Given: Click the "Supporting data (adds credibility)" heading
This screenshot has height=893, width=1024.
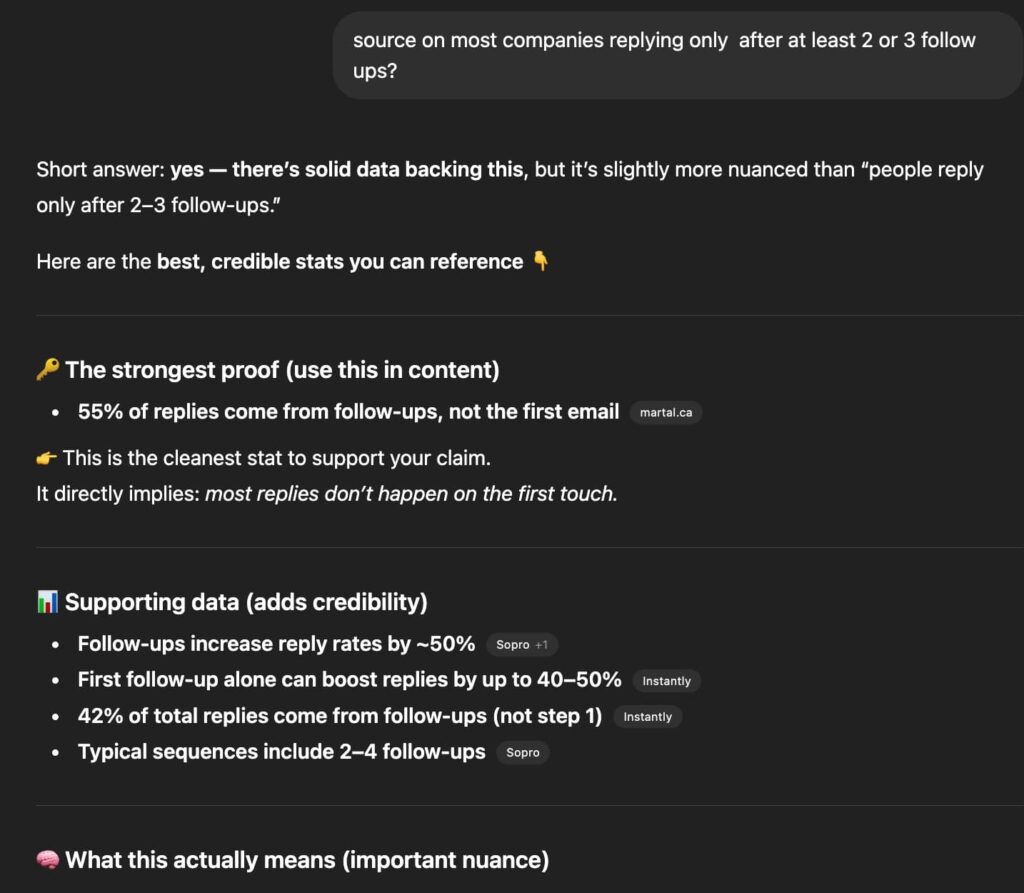Looking at the screenshot, I should [x=246, y=602].
